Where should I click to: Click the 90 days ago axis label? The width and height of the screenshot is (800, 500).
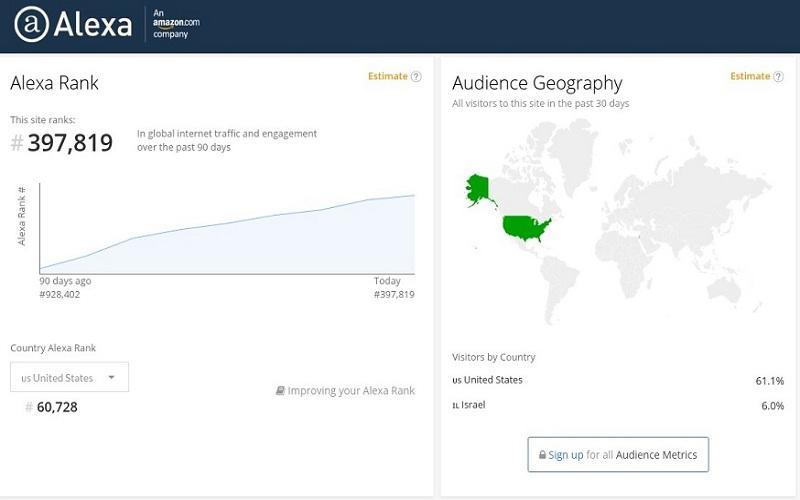click(65, 281)
